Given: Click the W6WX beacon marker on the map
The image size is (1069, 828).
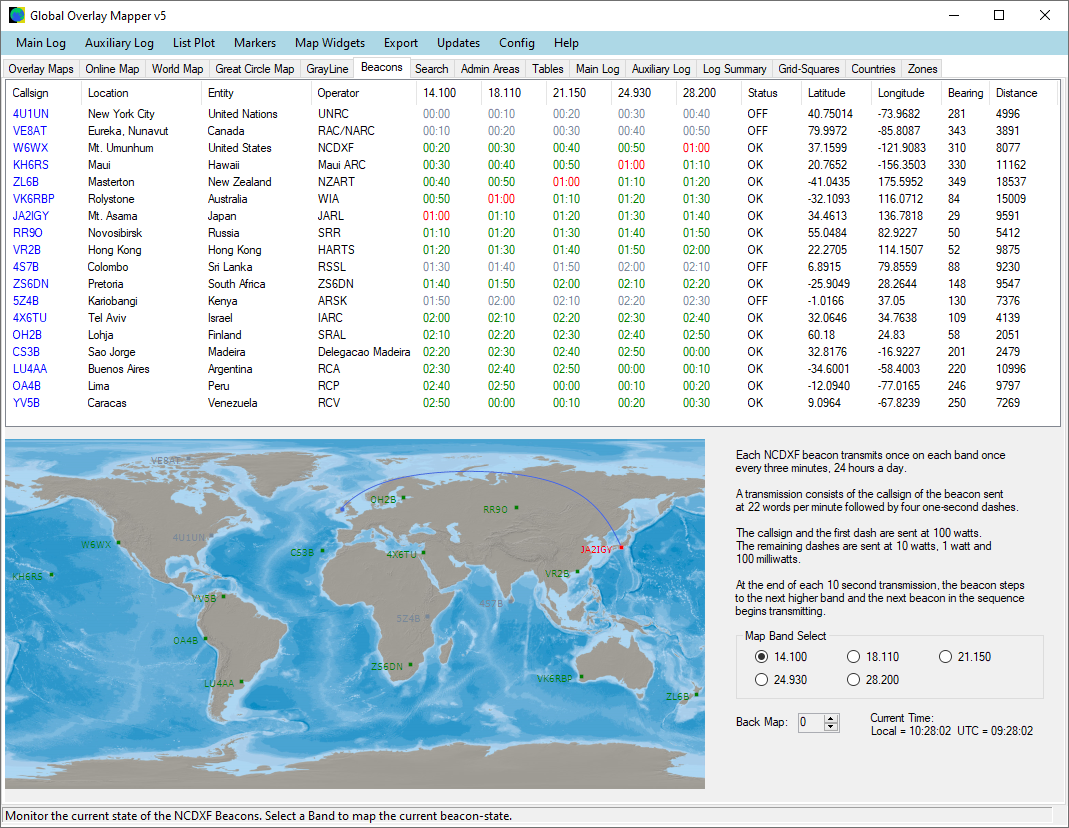Looking at the screenshot, I should (118, 542).
